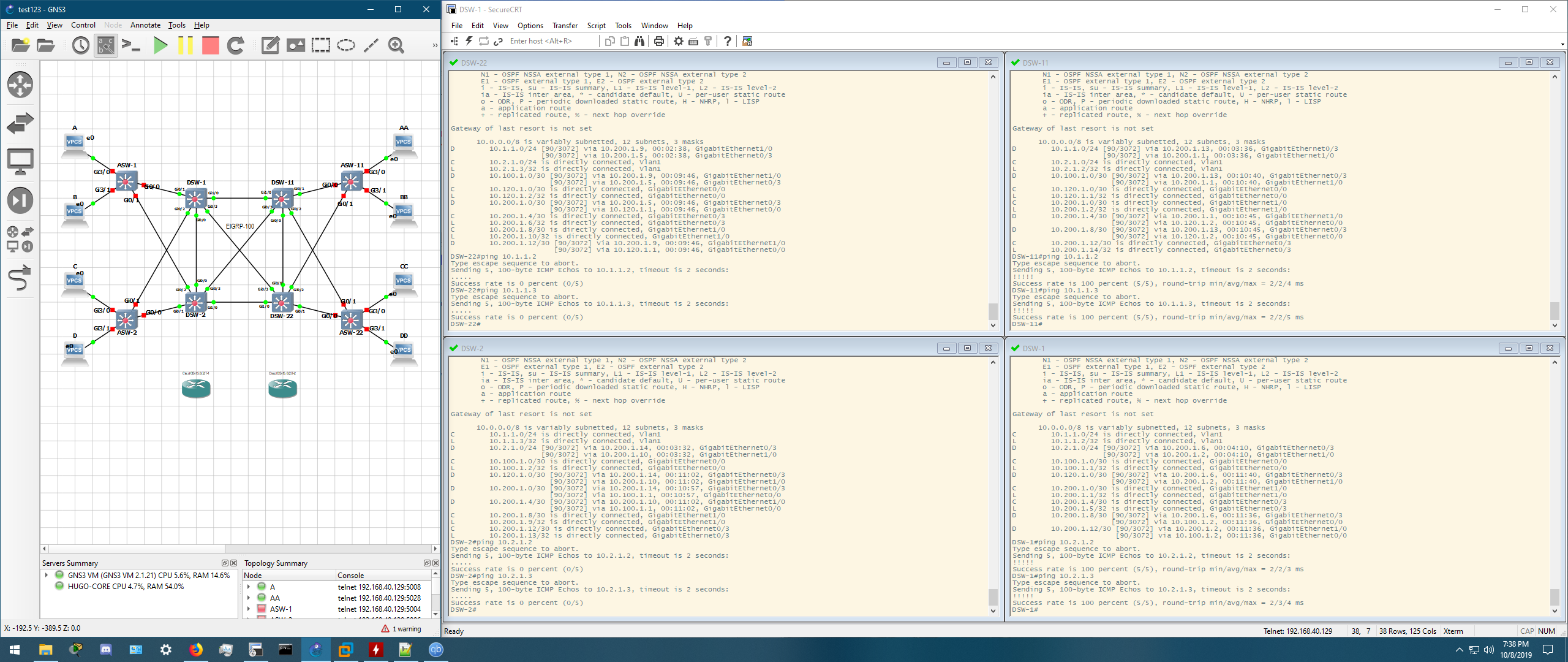
Task: Open the GNS3 console connect icon
Action: [130, 45]
